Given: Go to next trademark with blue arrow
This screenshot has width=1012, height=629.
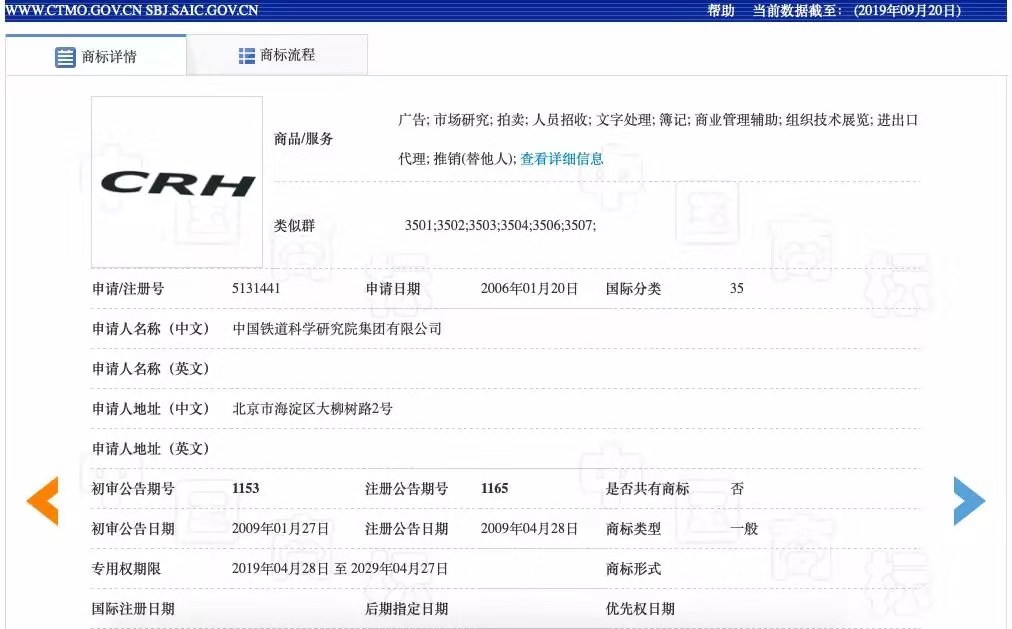Looking at the screenshot, I should click(x=969, y=501).
